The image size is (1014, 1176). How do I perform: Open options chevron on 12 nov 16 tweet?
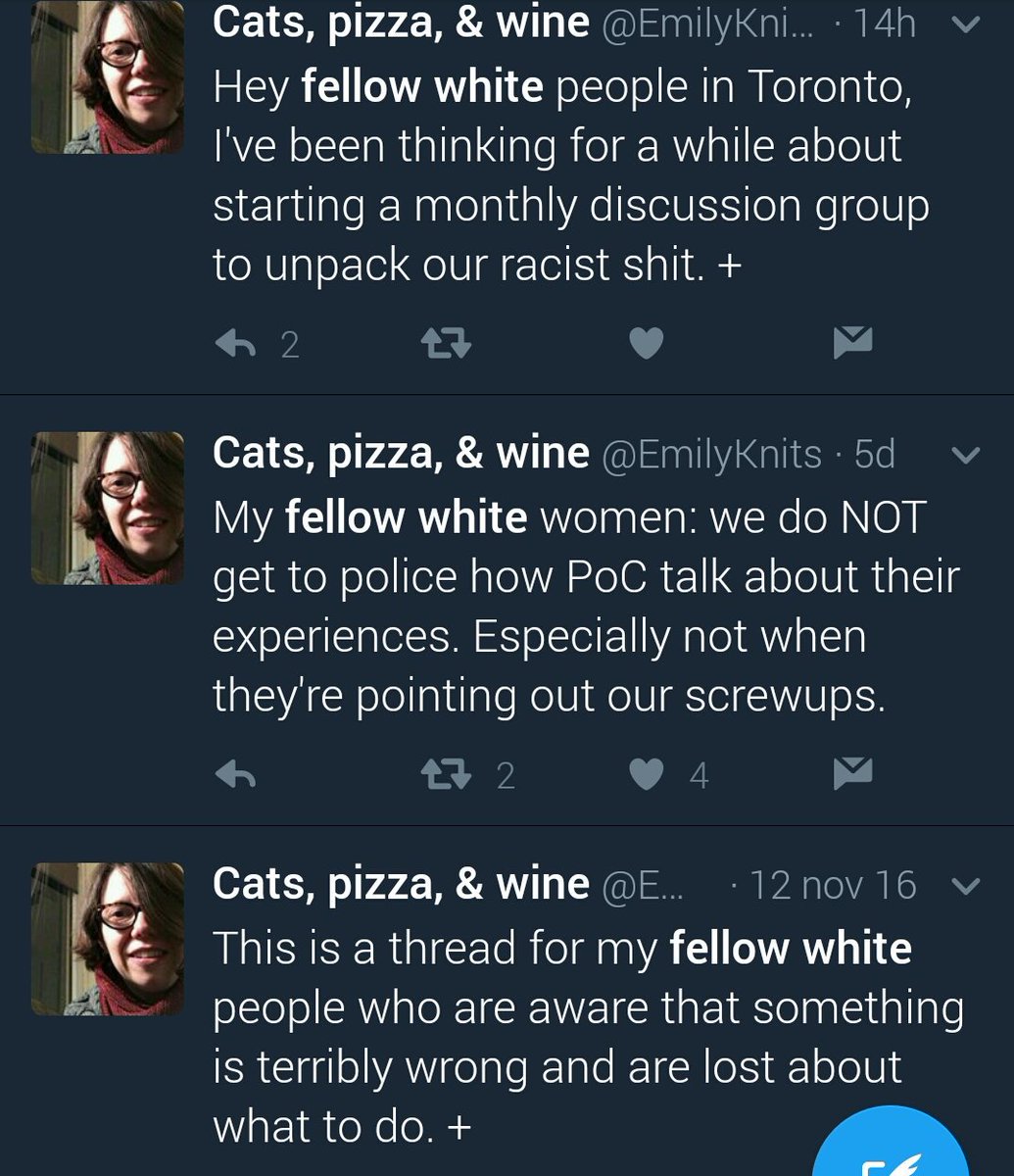point(966,887)
